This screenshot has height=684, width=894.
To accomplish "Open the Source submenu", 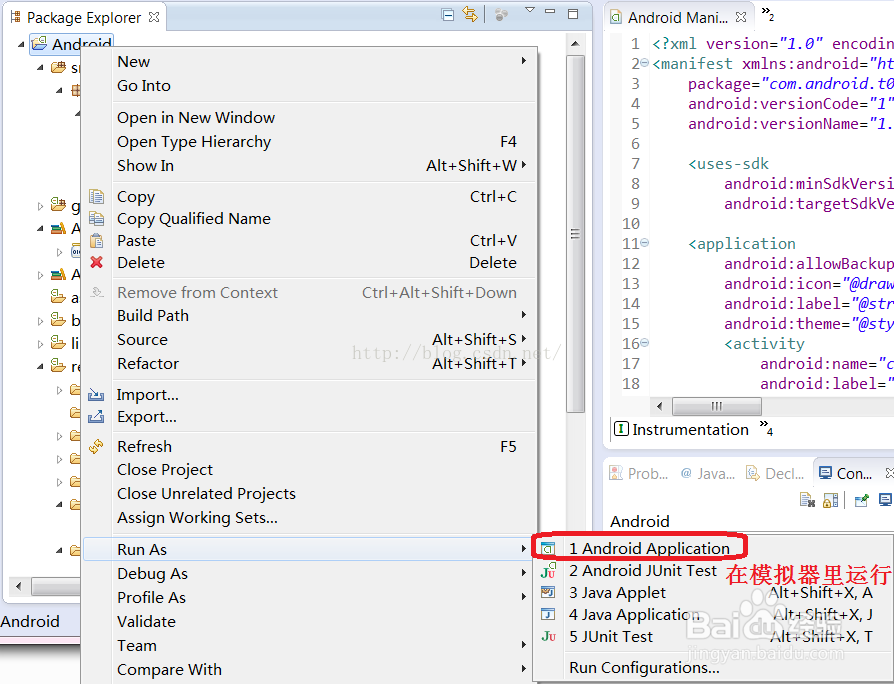I will [x=310, y=340].
